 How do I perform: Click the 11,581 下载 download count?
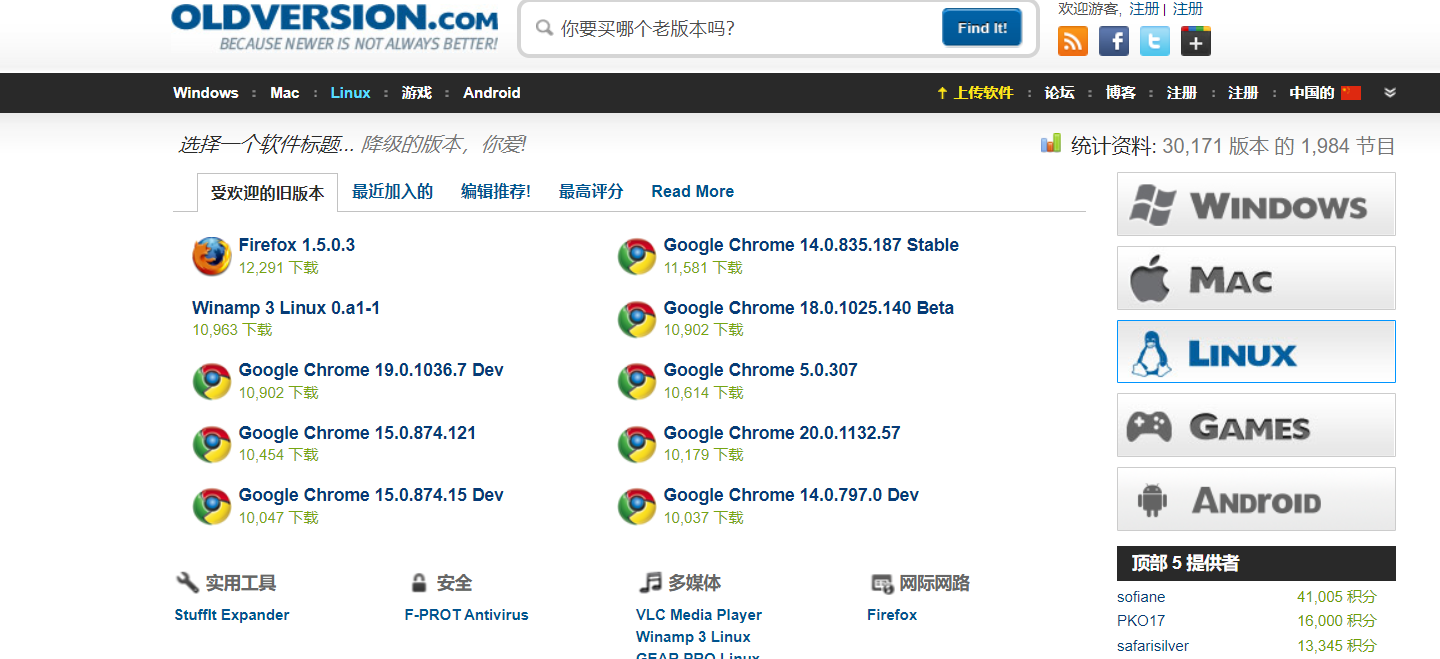pos(704,268)
